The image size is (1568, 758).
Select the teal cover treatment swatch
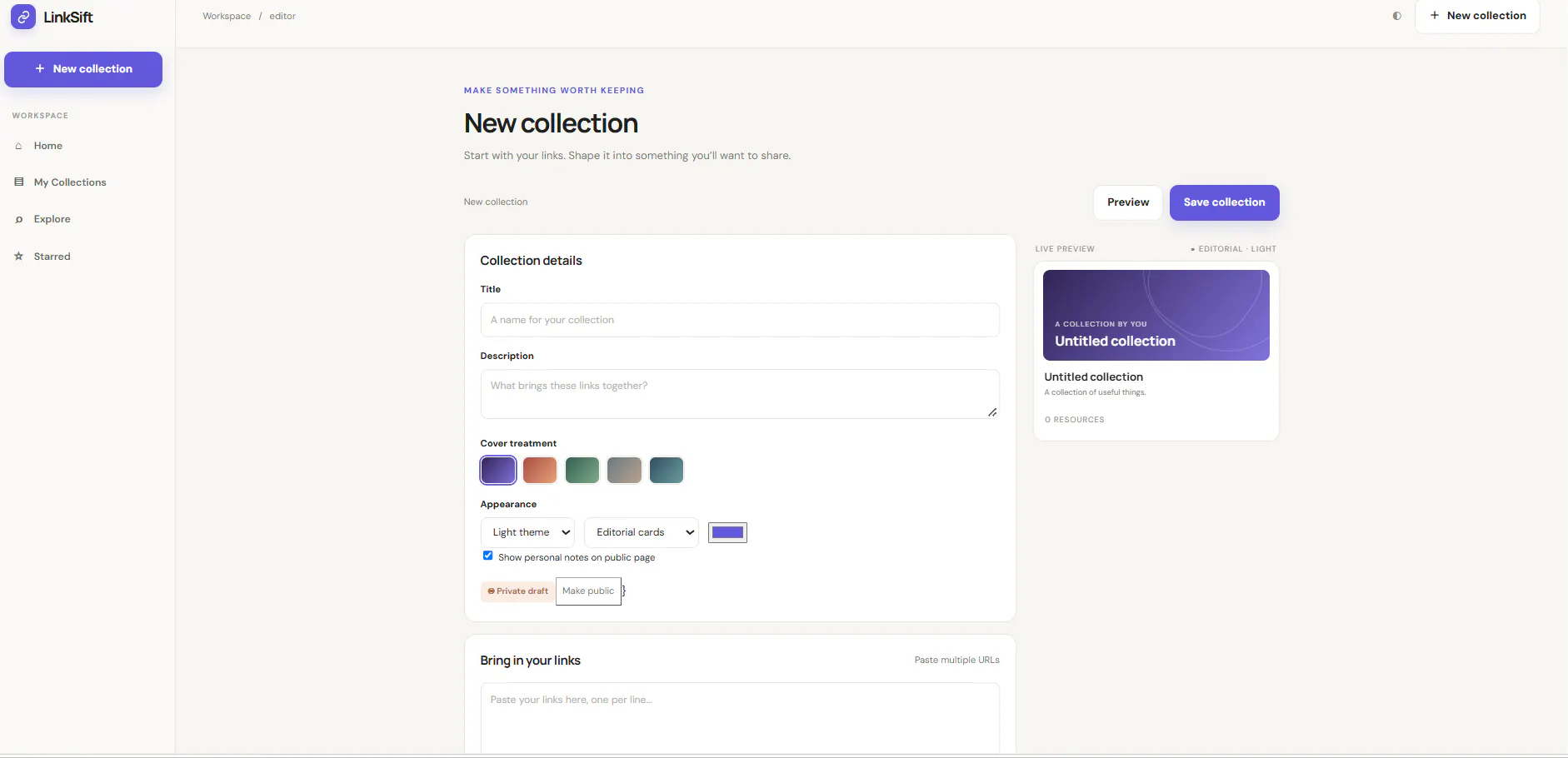tap(667, 470)
